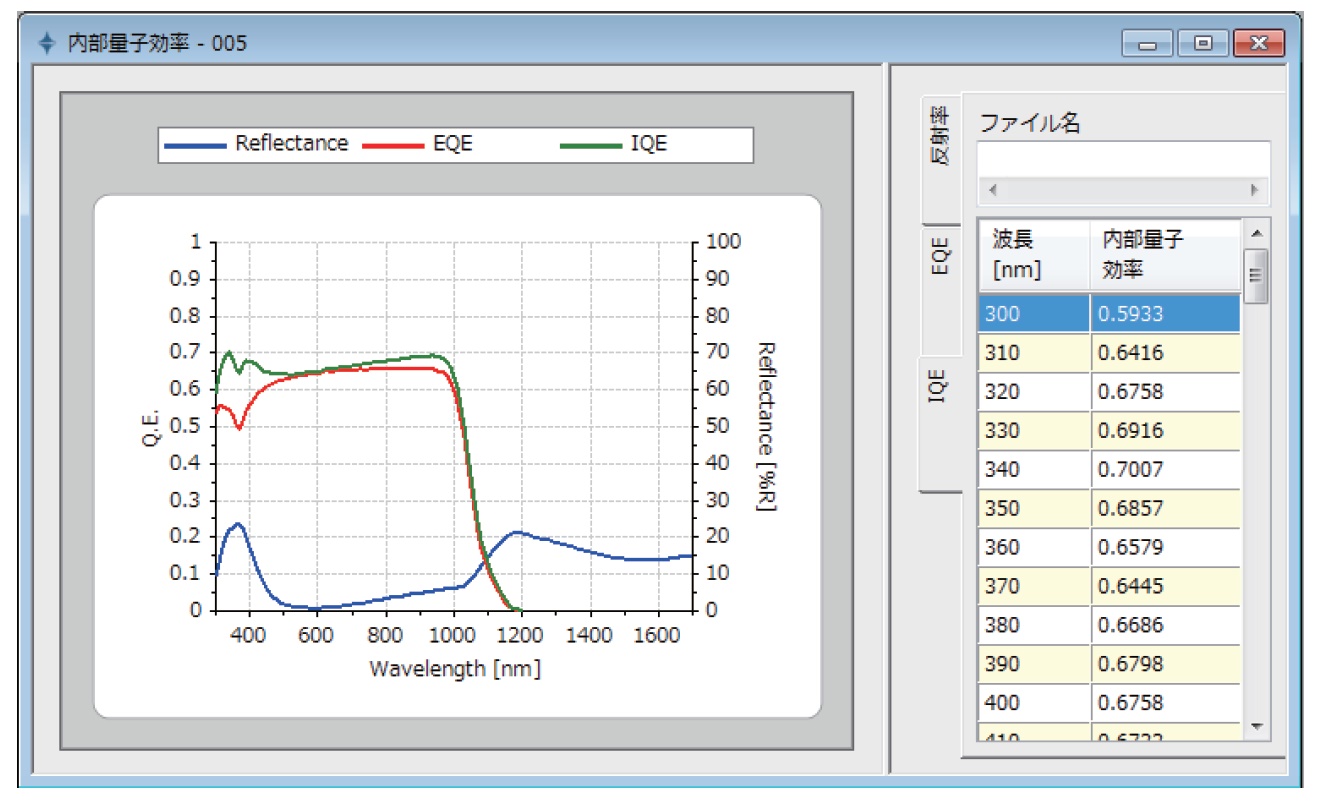
Task: Click the EQE legend entry in chart
Action: (x=416, y=144)
